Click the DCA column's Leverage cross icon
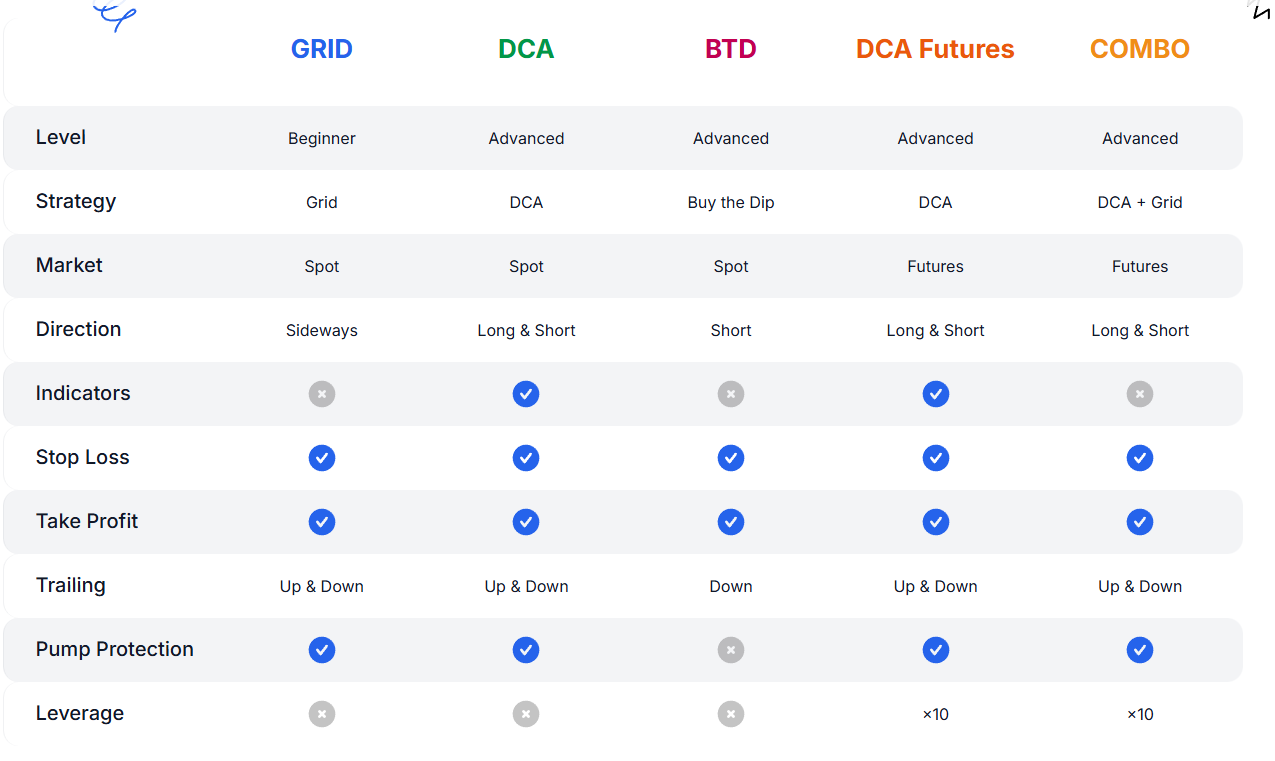This screenshot has width=1275, height=761. tap(526, 714)
